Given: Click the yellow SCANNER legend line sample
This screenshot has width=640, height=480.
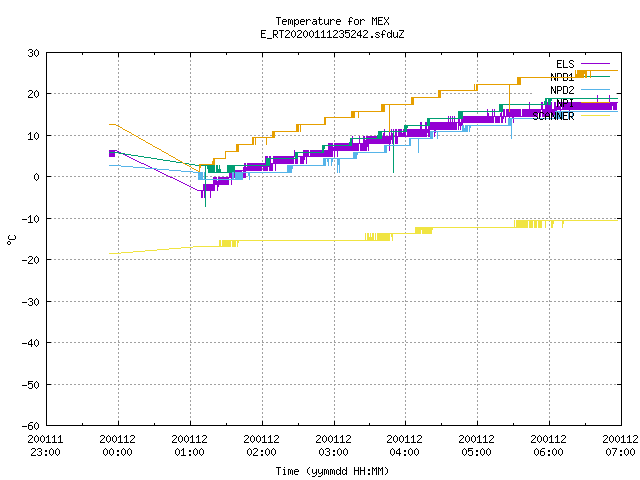Looking at the screenshot, I should (595, 116).
